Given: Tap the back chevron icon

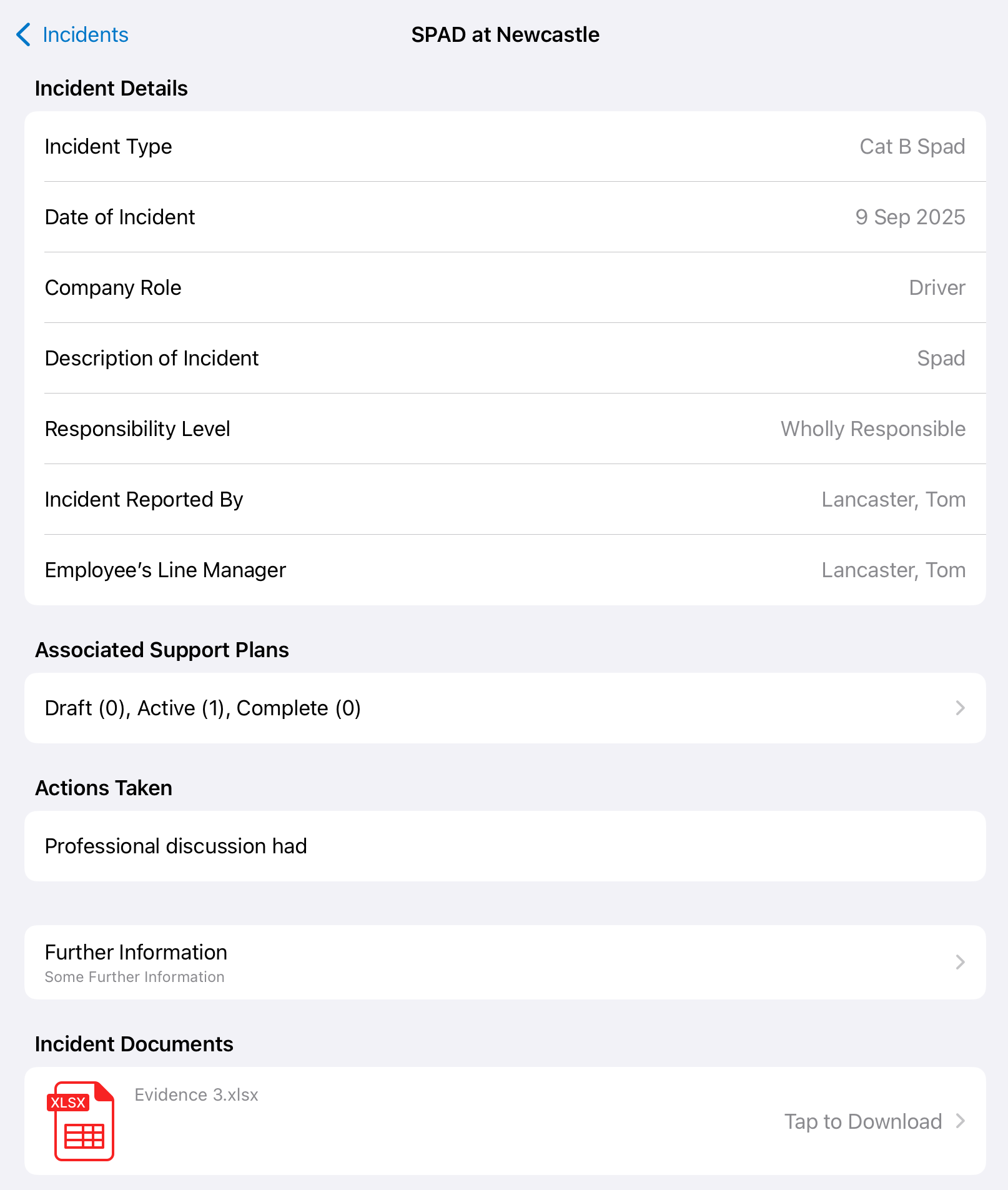Looking at the screenshot, I should coord(23,35).
